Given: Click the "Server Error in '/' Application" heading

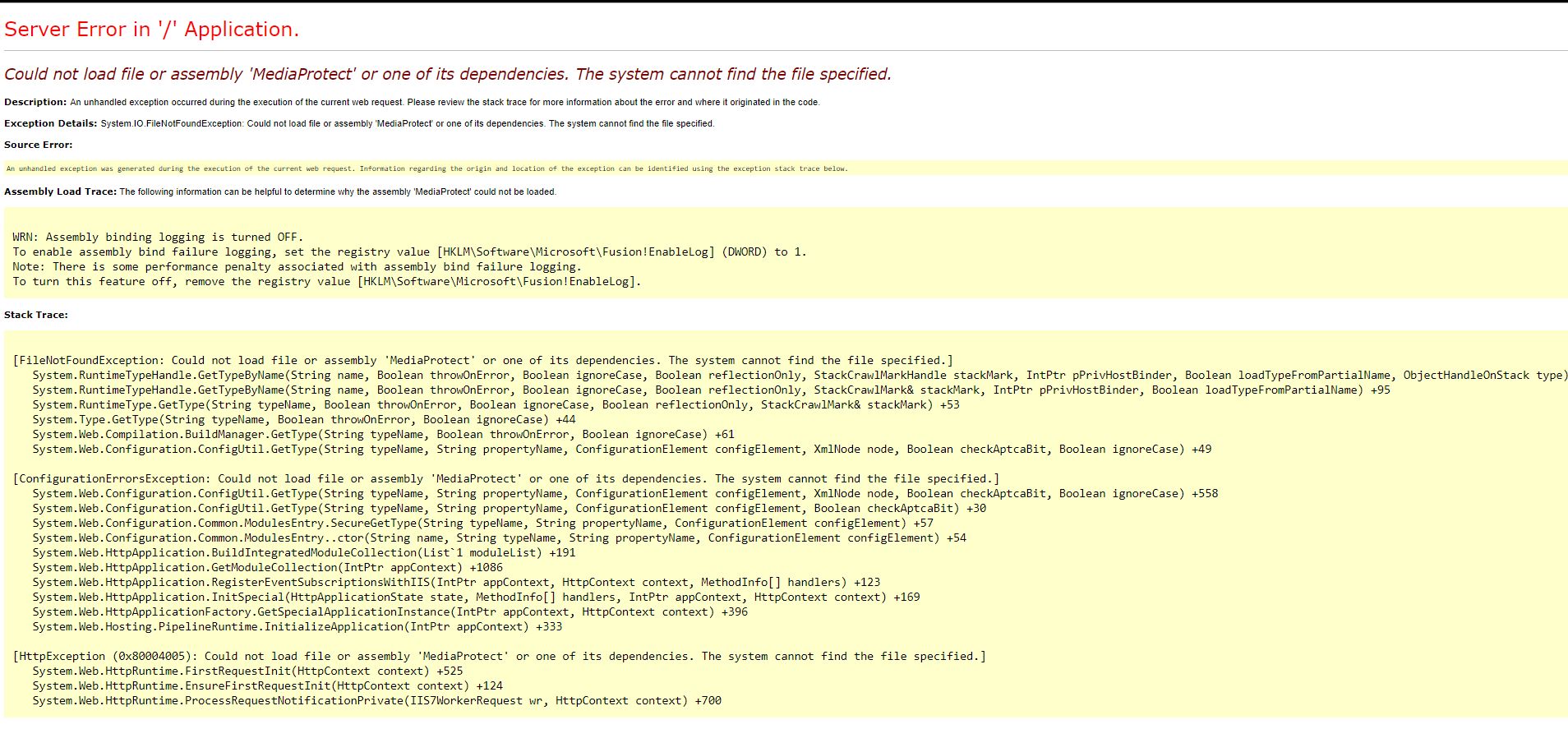Looking at the screenshot, I should [x=151, y=30].
